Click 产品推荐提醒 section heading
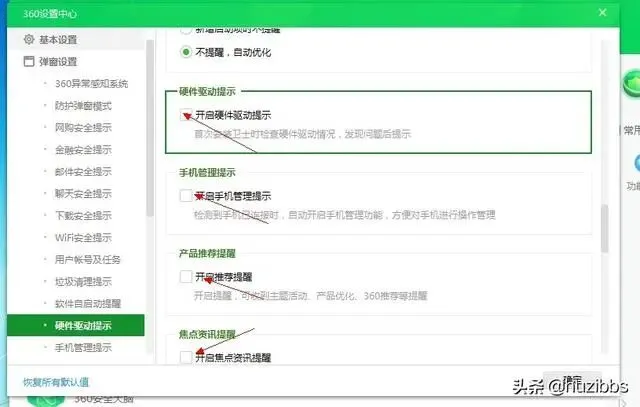 click(207, 254)
